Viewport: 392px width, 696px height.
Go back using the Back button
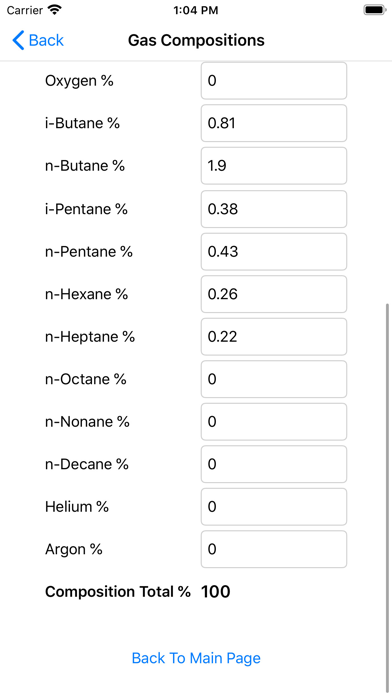coord(38,40)
